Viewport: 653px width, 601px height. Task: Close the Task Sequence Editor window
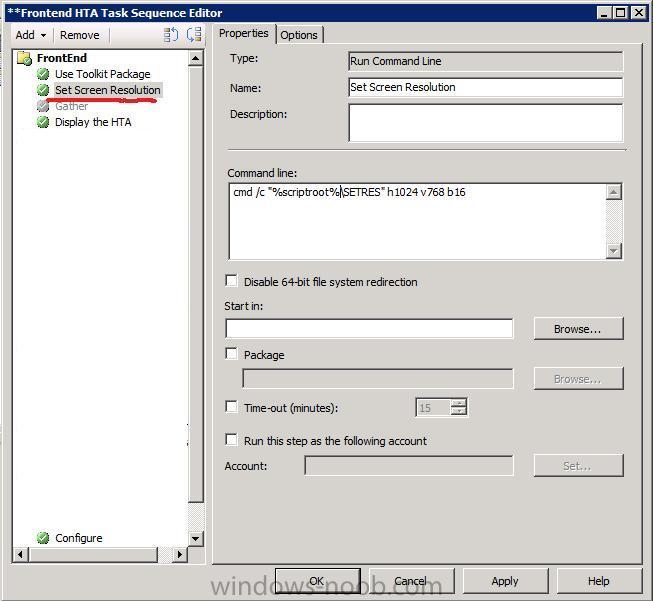[638, 13]
